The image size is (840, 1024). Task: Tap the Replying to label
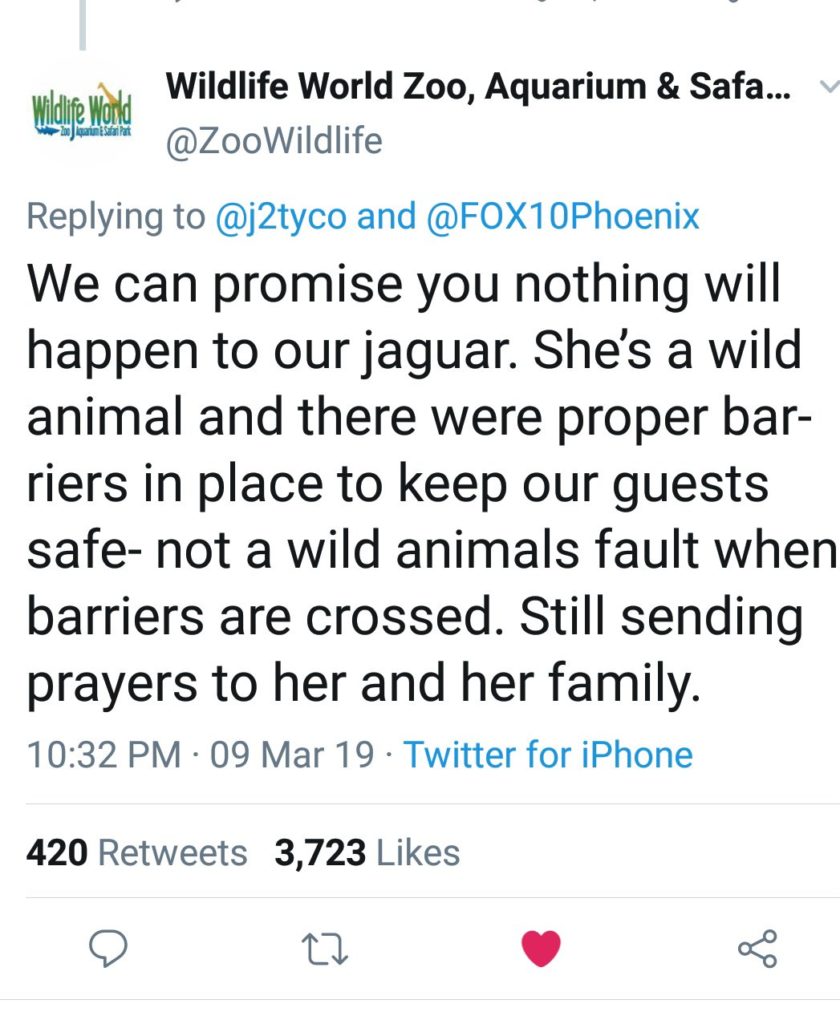[116, 216]
